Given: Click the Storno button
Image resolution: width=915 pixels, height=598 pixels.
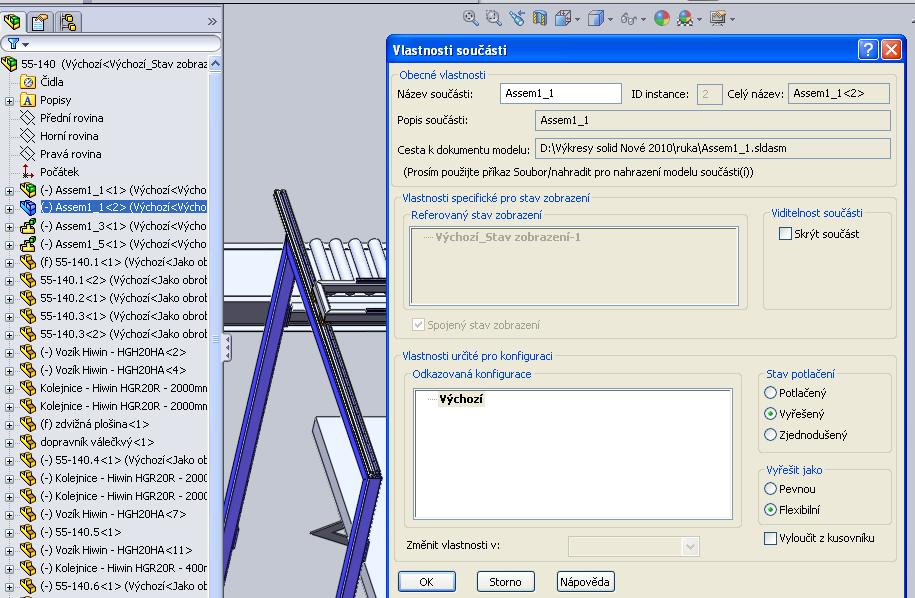Looking at the screenshot, I should pyautogui.click(x=505, y=581).
